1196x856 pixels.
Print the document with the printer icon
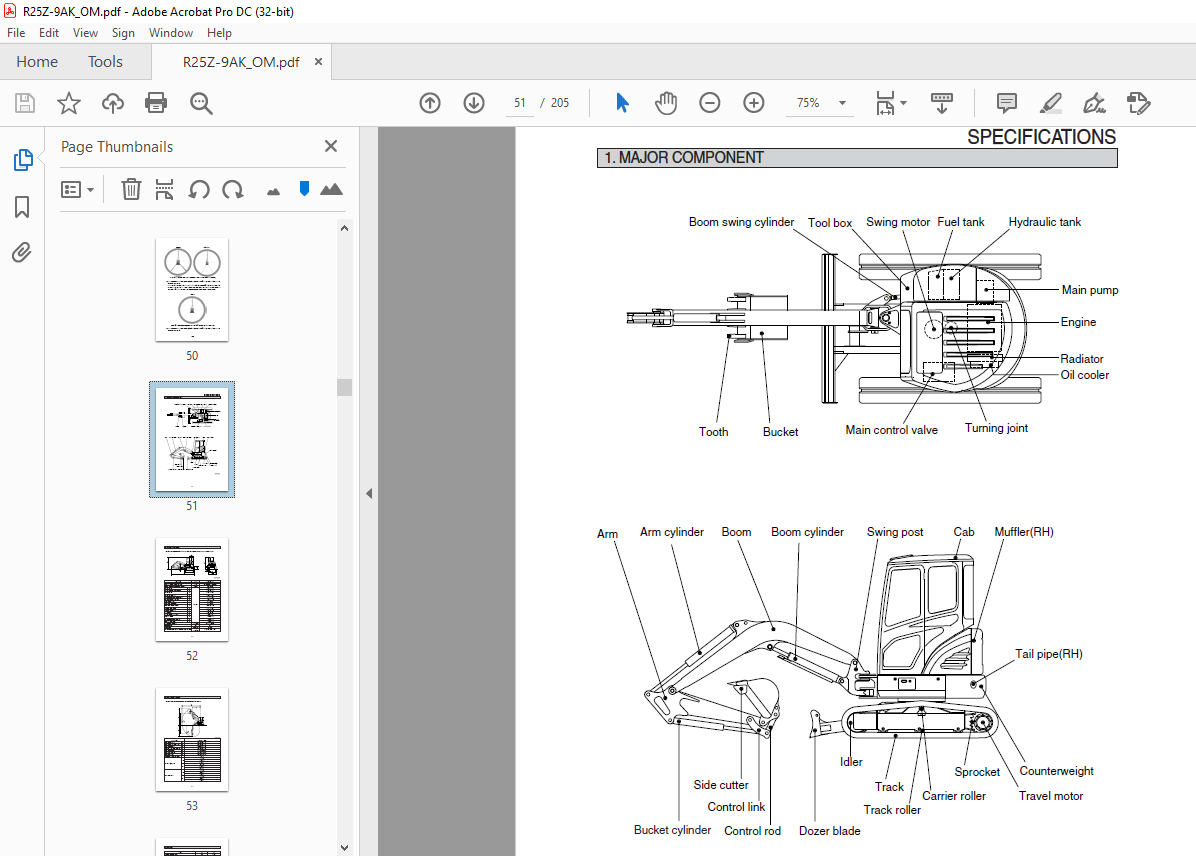156,103
